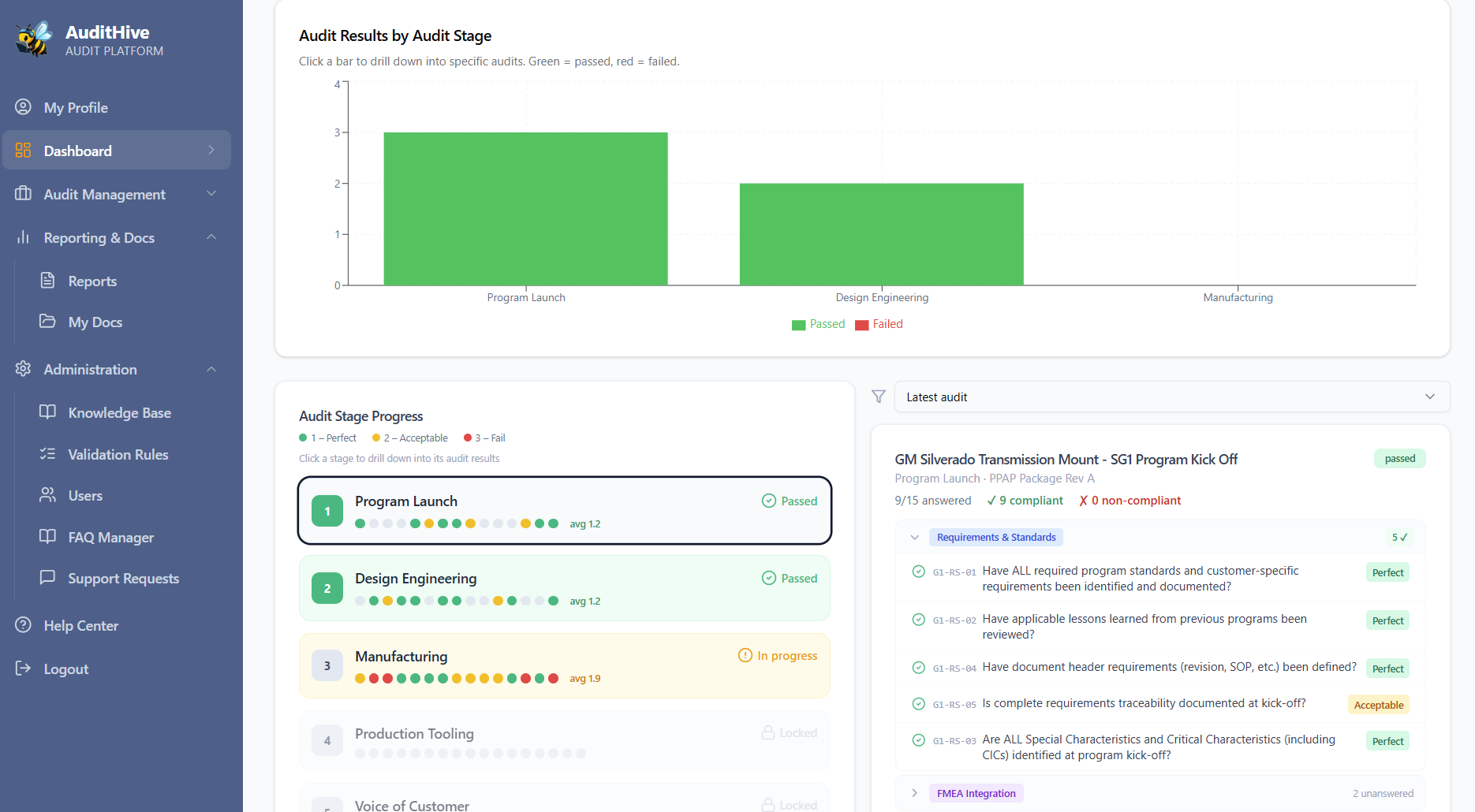Toggle the Passed legend in chart

click(x=818, y=324)
